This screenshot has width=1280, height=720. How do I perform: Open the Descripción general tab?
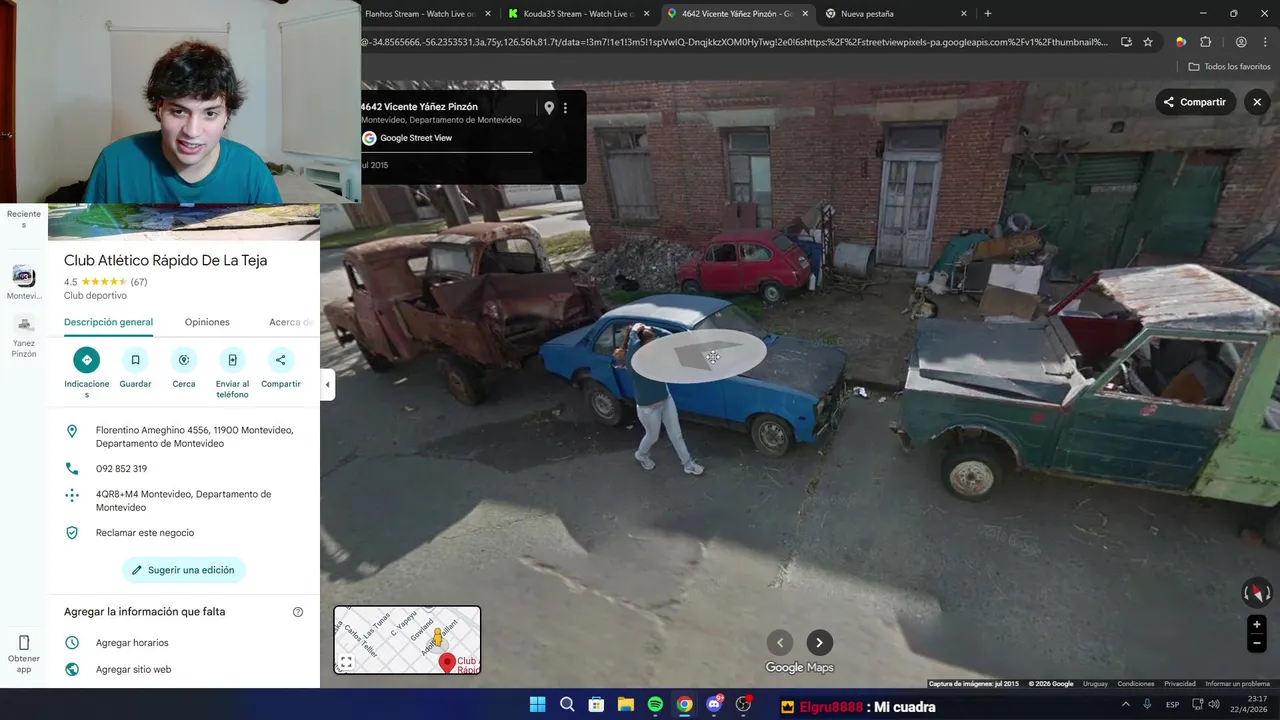click(x=108, y=322)
